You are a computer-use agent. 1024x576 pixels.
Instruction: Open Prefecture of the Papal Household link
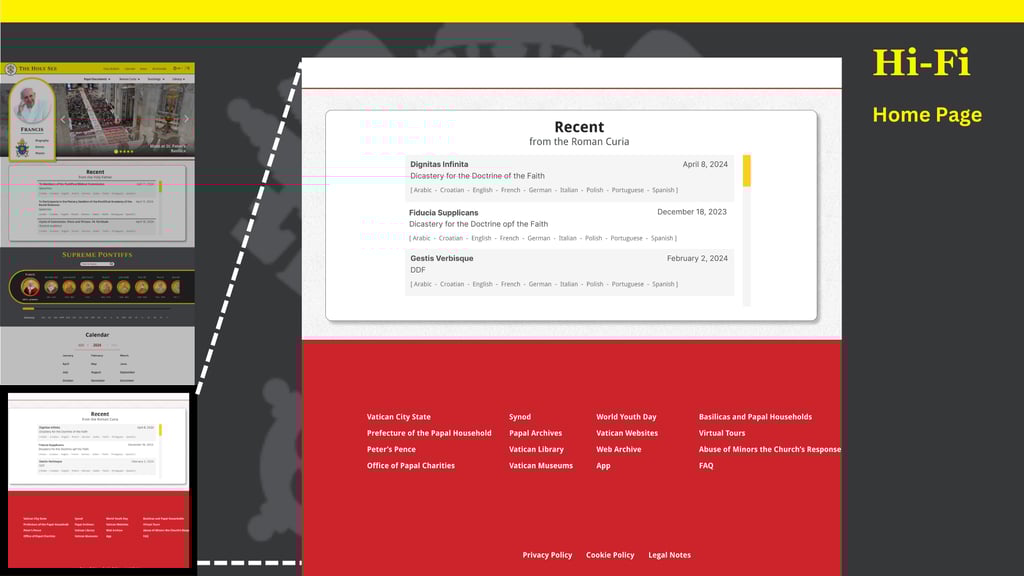pos(429,433)
